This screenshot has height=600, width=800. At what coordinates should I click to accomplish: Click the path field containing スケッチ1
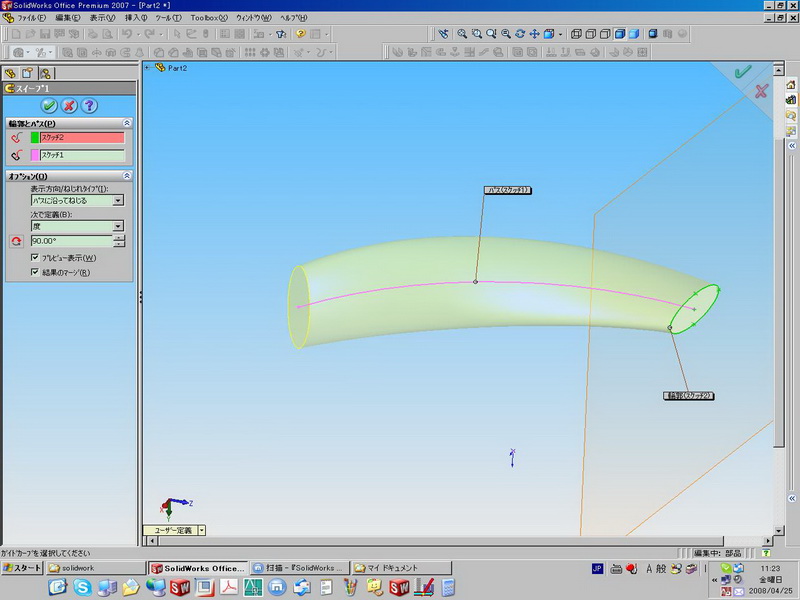(82, 155)
